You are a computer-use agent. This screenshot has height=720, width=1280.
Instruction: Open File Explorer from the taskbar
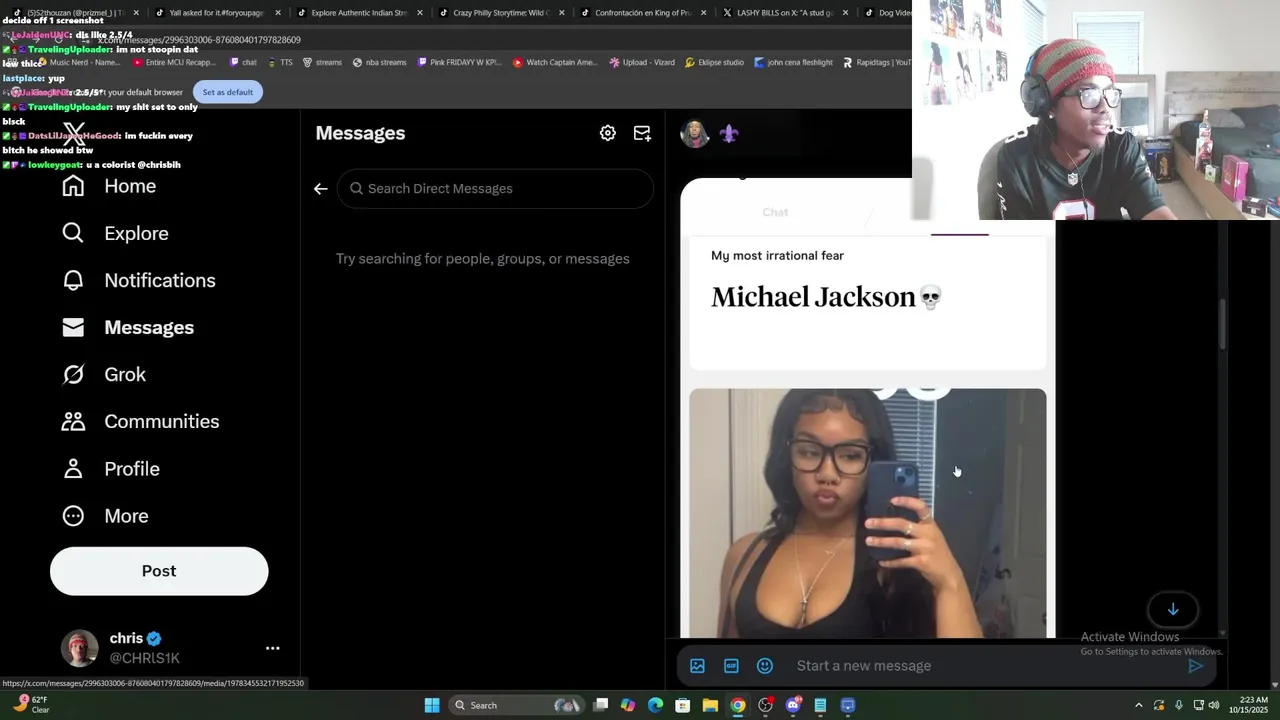[710, 705]
